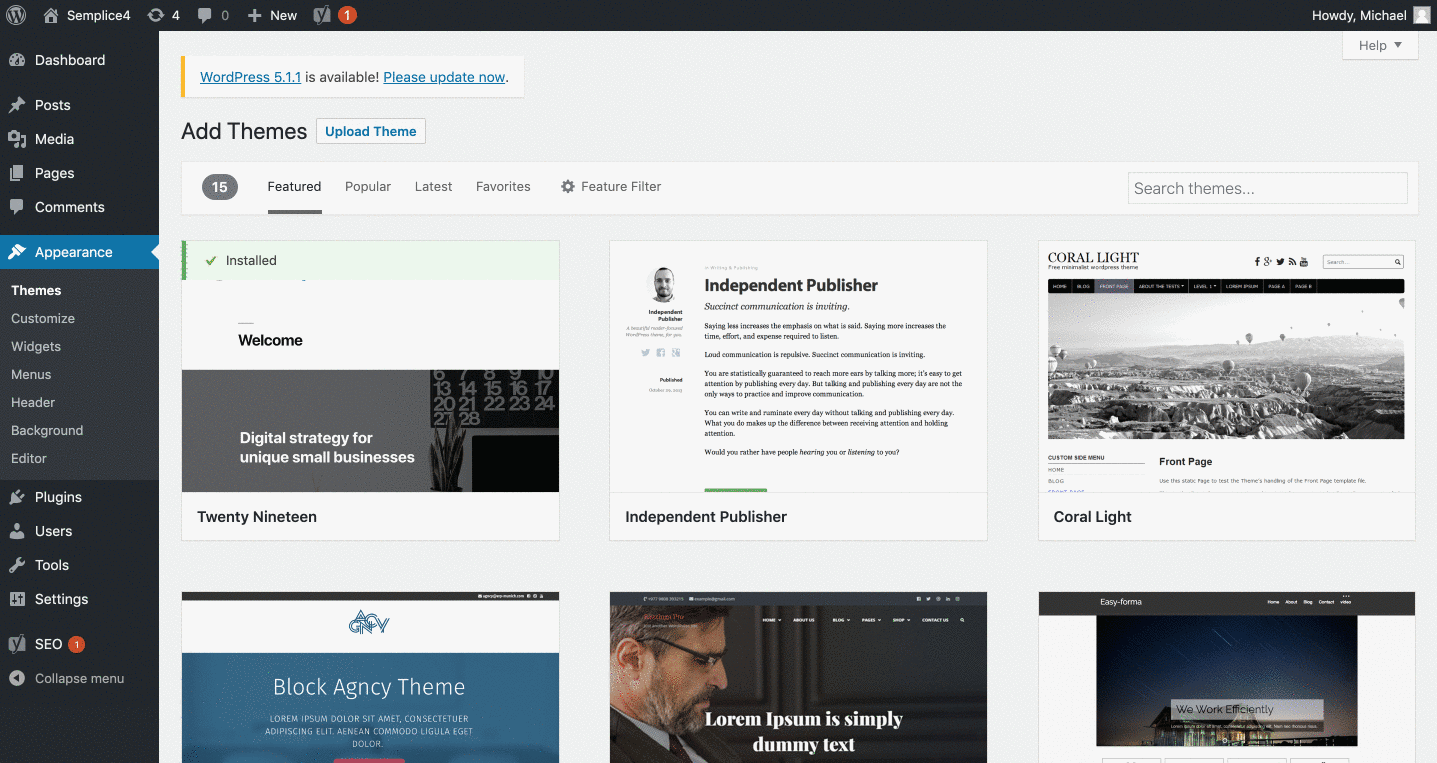Switch to the Latest themes tab
This screenshot has width=1437, height=763.
[433, 186]
